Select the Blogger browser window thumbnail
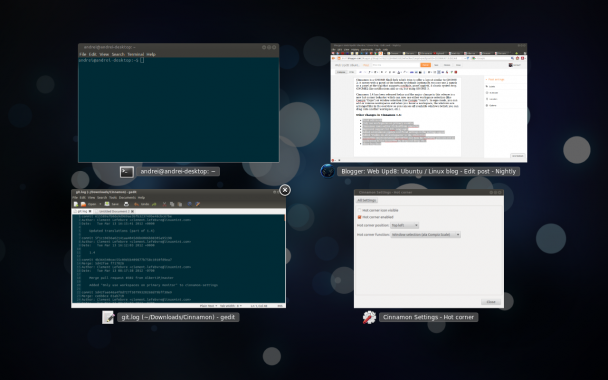 coord(428,103)
